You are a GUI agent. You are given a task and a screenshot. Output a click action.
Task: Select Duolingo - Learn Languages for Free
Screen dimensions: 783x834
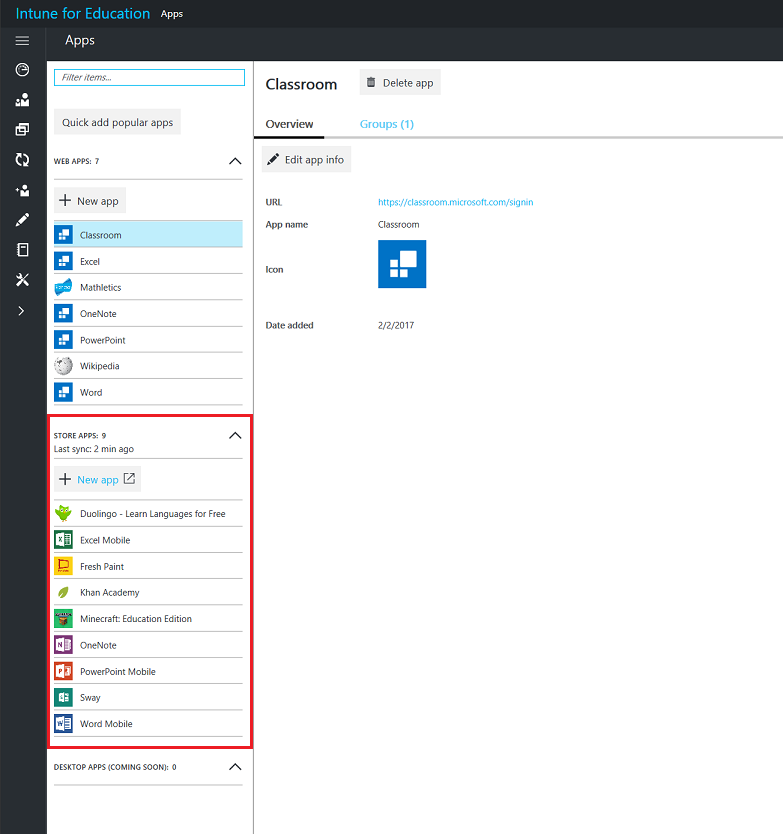coord(148,513)
